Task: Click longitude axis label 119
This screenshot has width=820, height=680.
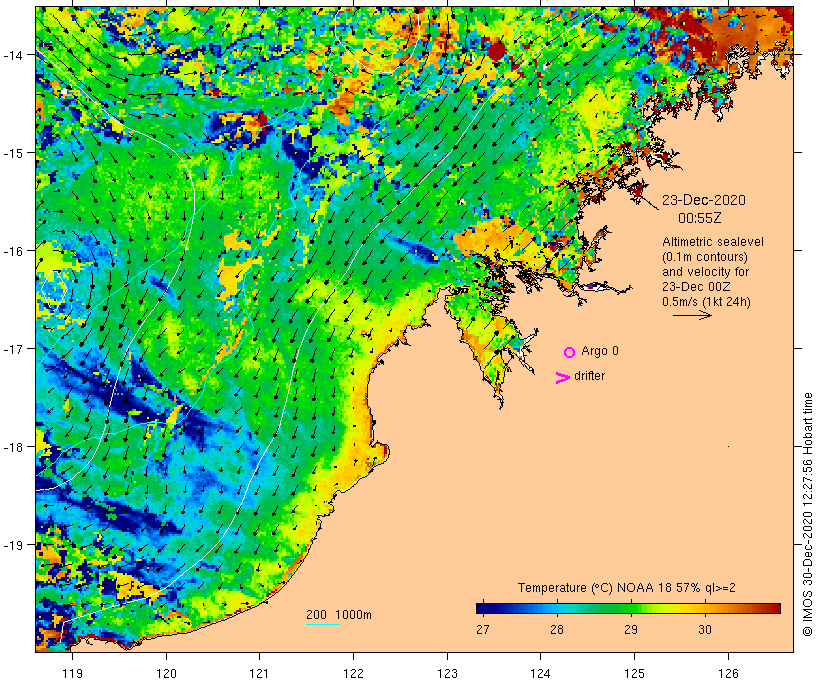Action: tap(72, 673)
